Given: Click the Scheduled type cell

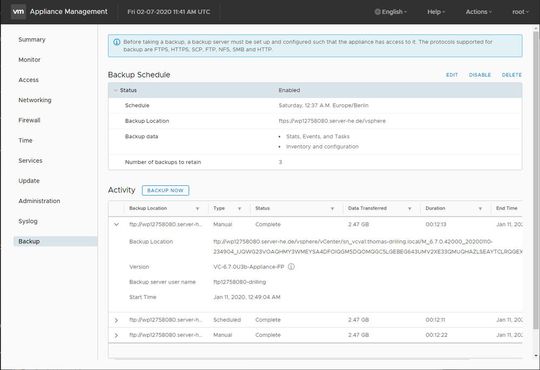Looking at the screenshot, I should click(x=227, y=320).
